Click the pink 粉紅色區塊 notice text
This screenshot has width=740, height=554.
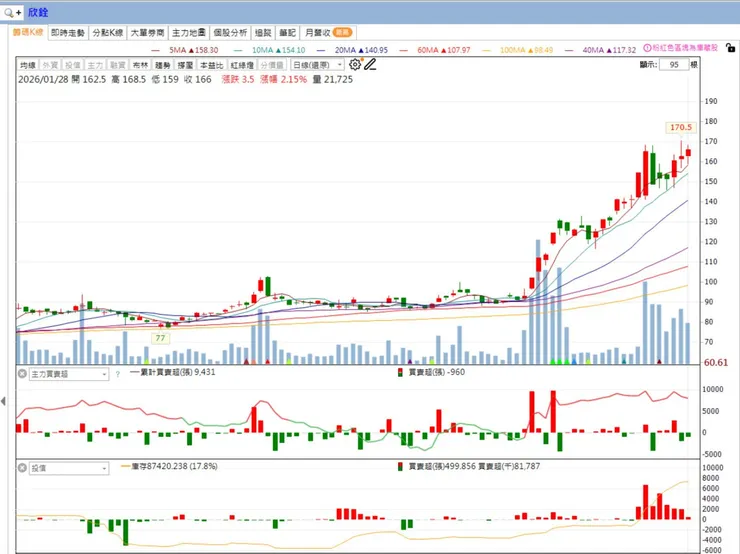(x=685, y=48)
